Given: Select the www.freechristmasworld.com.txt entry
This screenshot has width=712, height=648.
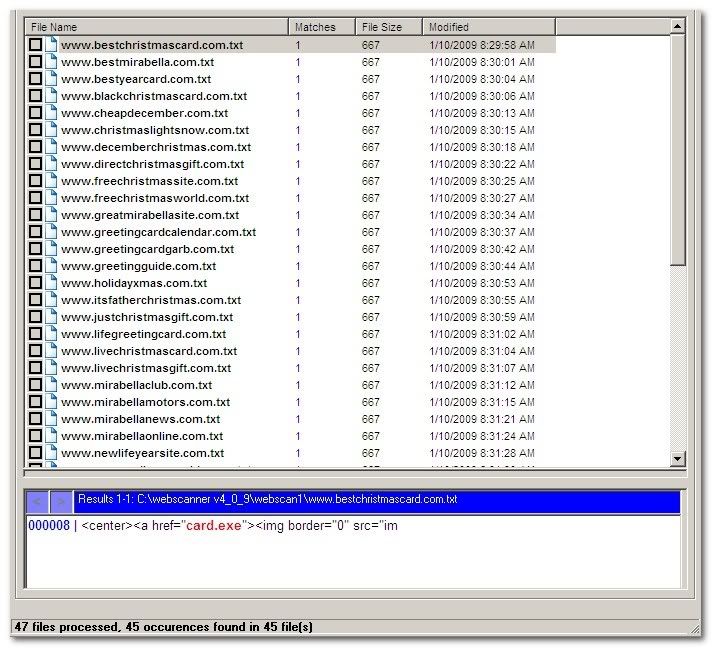Looking at the screenshot, I should coord(155,198).
